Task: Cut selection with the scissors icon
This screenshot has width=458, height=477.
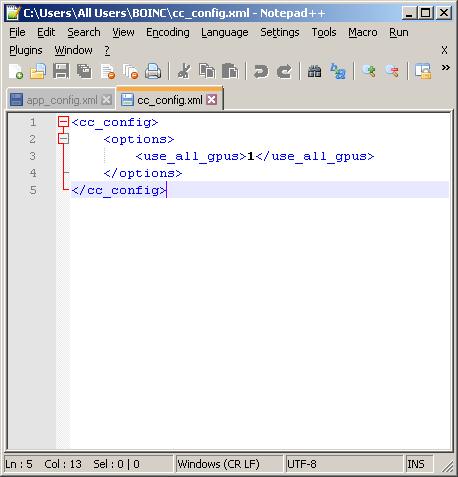Action: [x=184, y=71]
